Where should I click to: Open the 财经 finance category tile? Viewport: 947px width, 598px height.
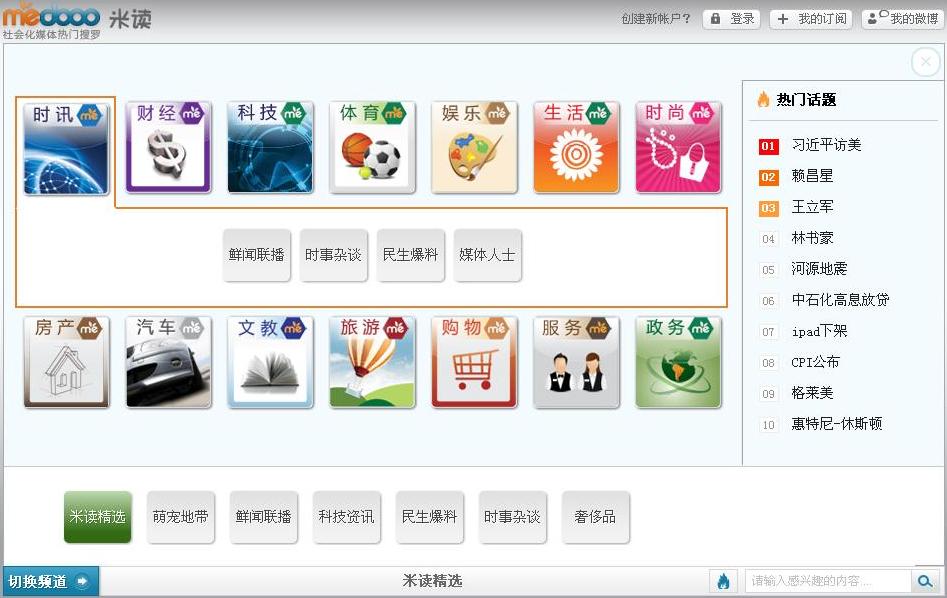click(x=168, y=147)
